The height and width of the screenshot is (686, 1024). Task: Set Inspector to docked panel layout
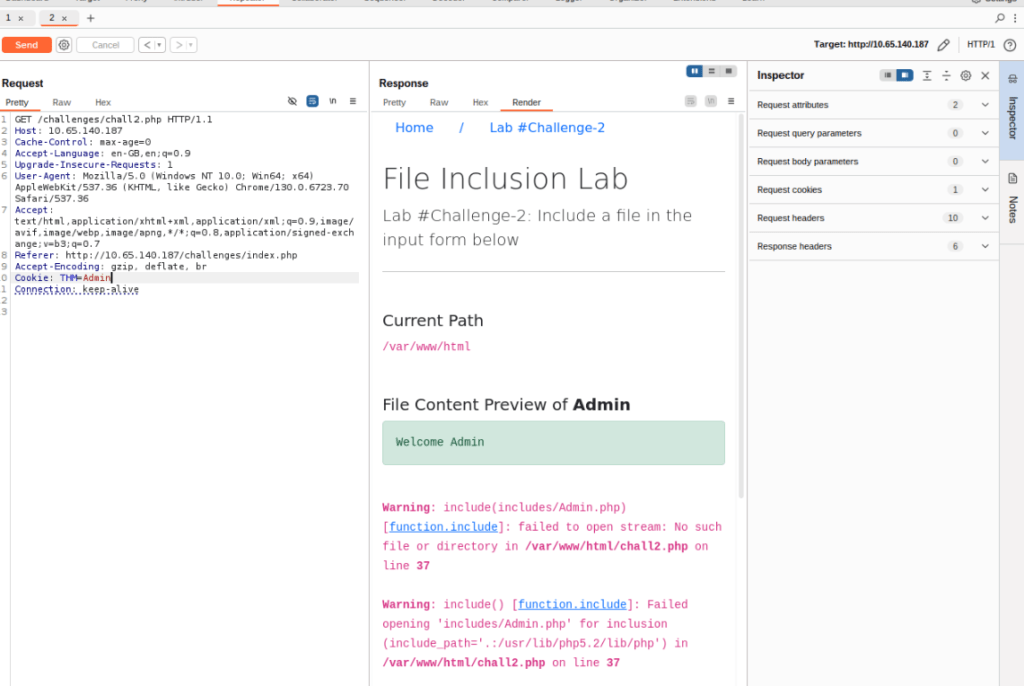tap(904, 75)
